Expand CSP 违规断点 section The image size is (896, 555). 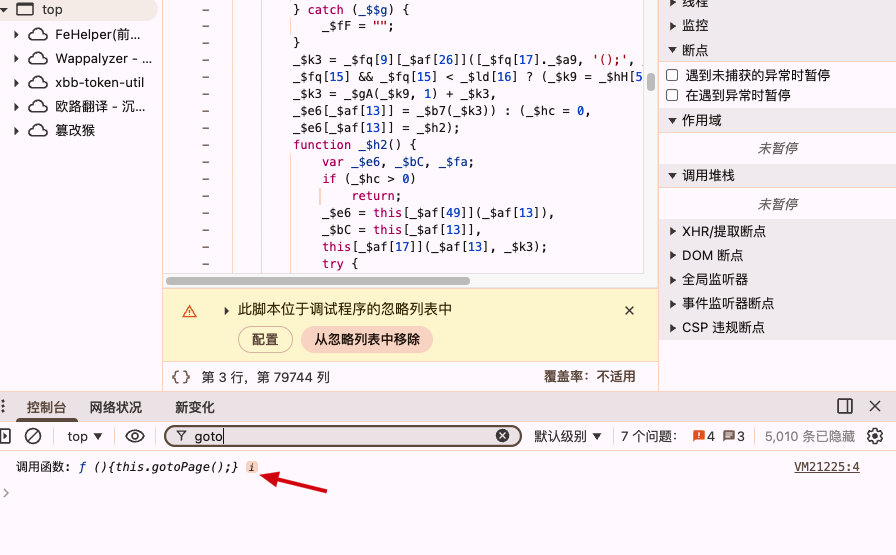[673, 328]
